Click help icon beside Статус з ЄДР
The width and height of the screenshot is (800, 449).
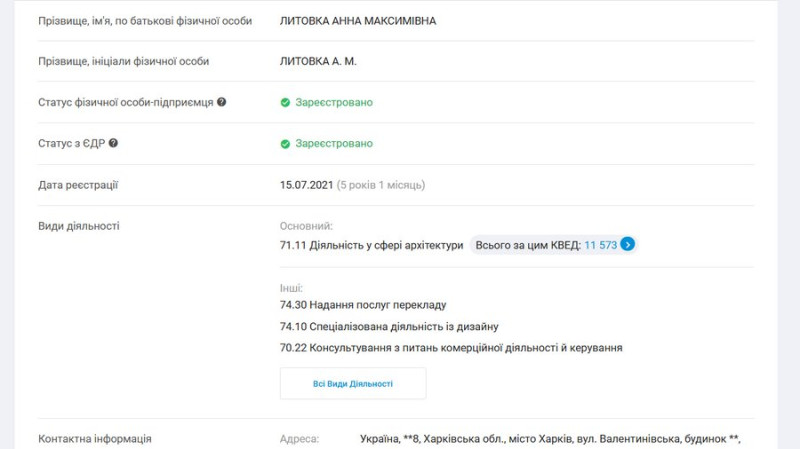tap(113, 143)
